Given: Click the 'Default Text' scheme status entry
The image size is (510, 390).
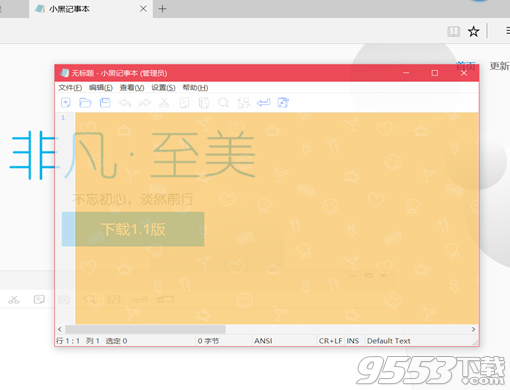Looking at the screenshot, I should [x=389, y=341].
